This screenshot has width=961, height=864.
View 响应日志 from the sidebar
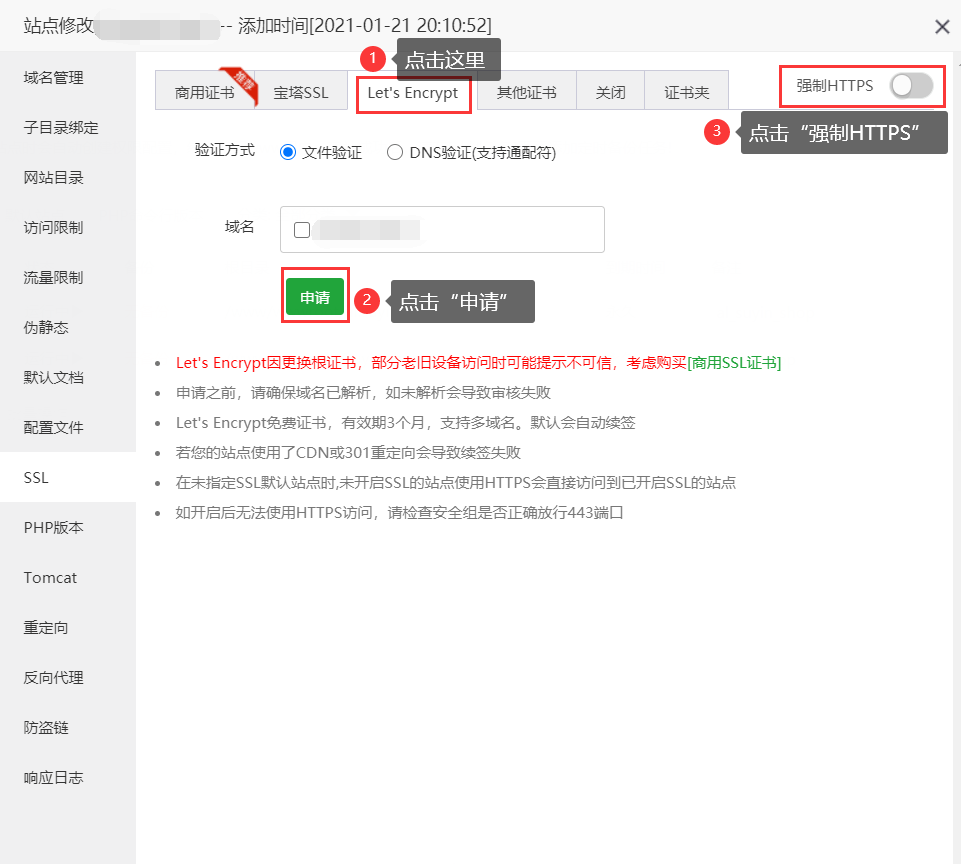coord(50,777)
